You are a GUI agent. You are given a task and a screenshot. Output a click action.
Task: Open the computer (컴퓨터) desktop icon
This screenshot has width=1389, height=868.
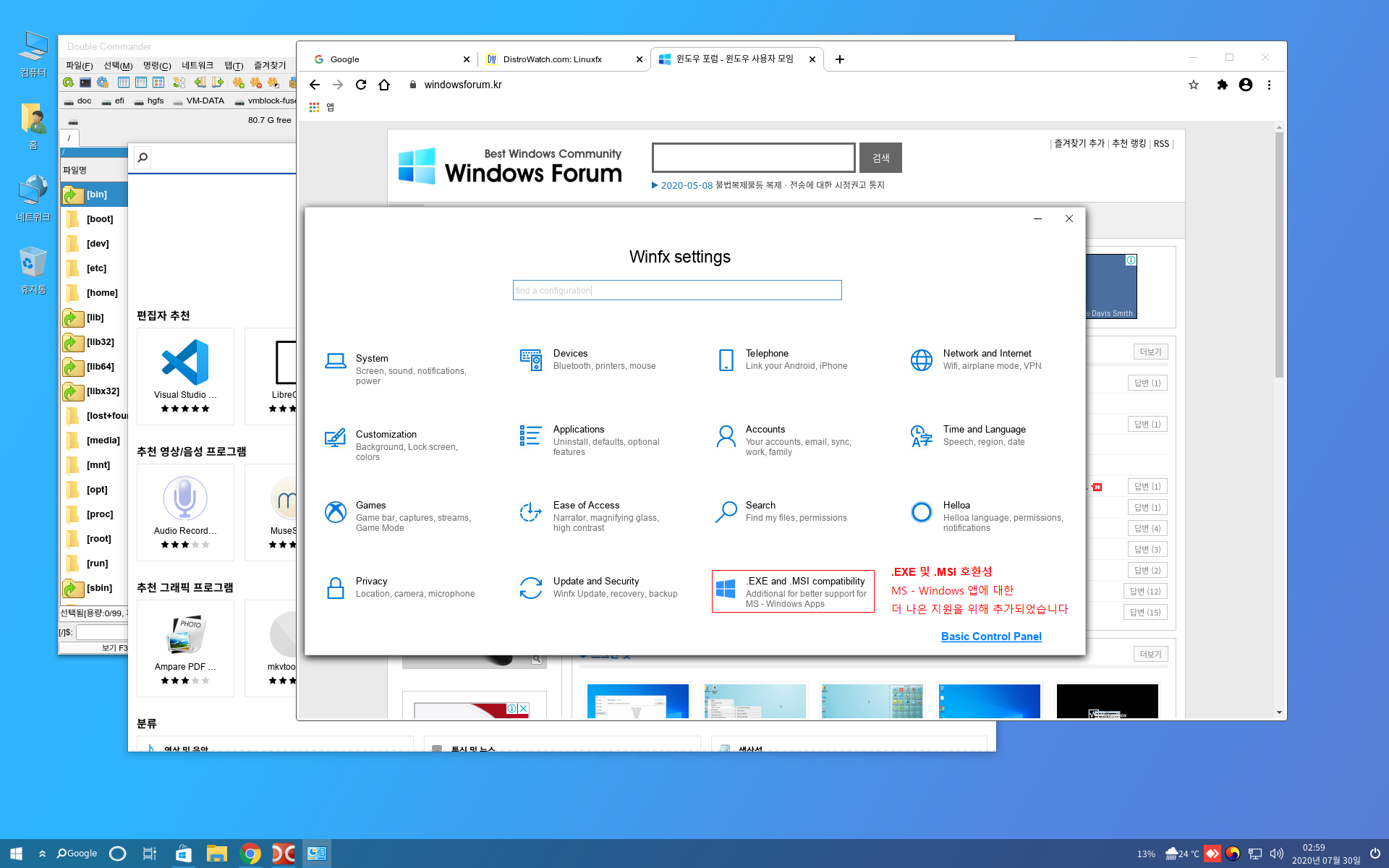click(33, 54)
